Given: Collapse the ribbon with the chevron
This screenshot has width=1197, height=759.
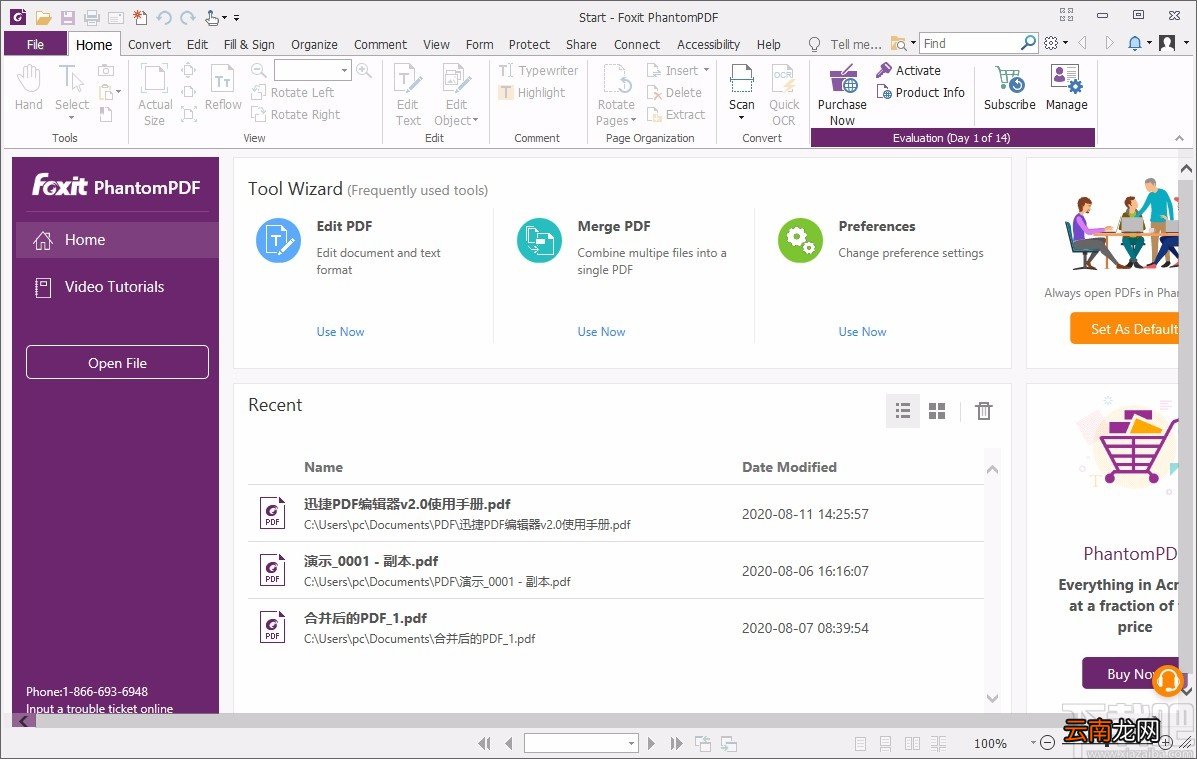Looking at the screenshot, I should tap(1179, 138).
